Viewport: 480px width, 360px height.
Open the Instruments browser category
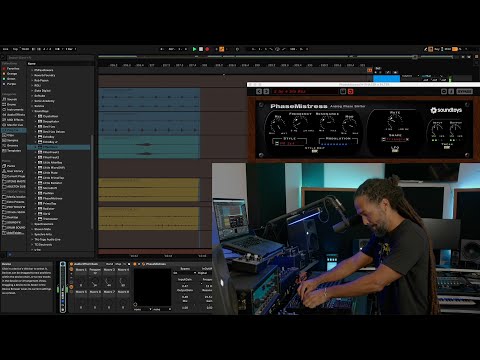point(13,110)
